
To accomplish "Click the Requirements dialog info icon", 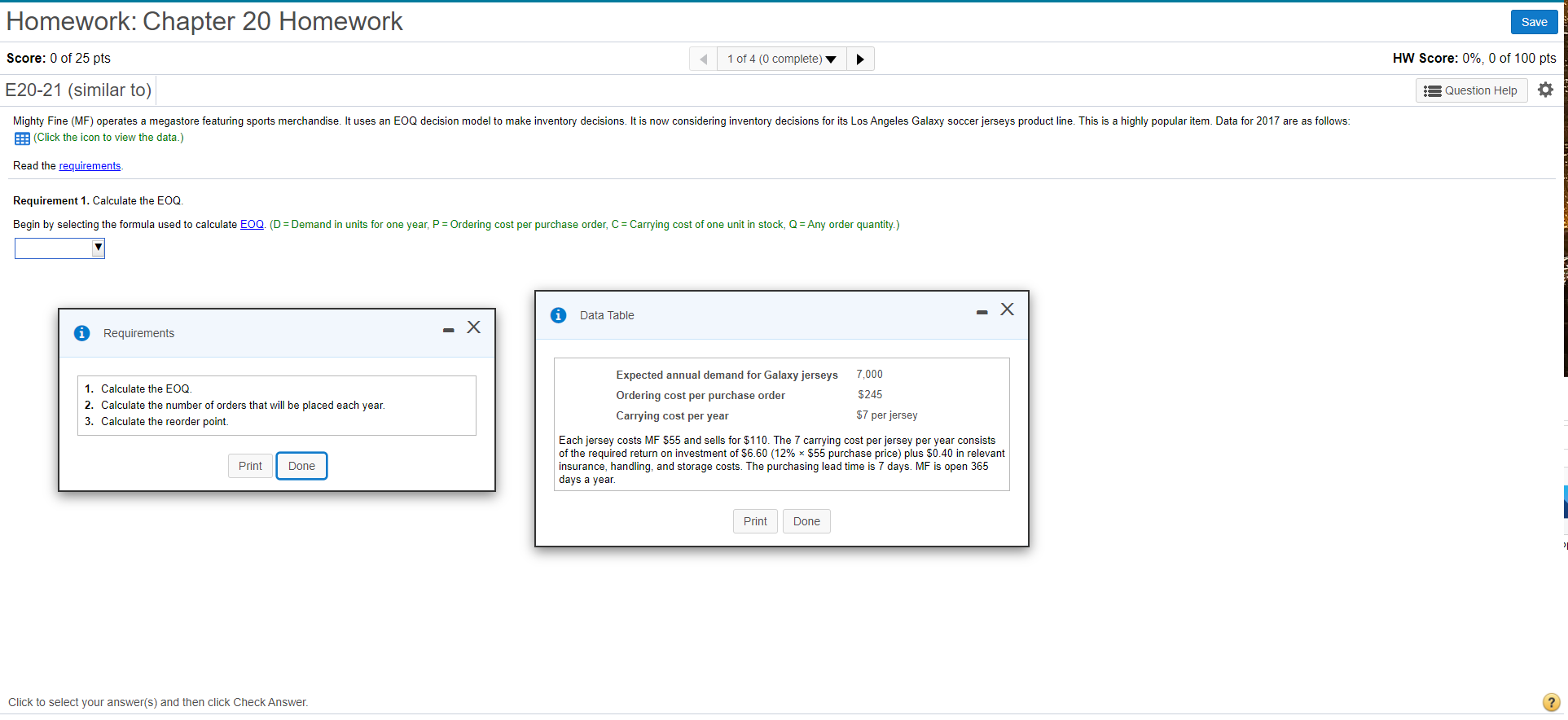I will (x=81, y=333).
